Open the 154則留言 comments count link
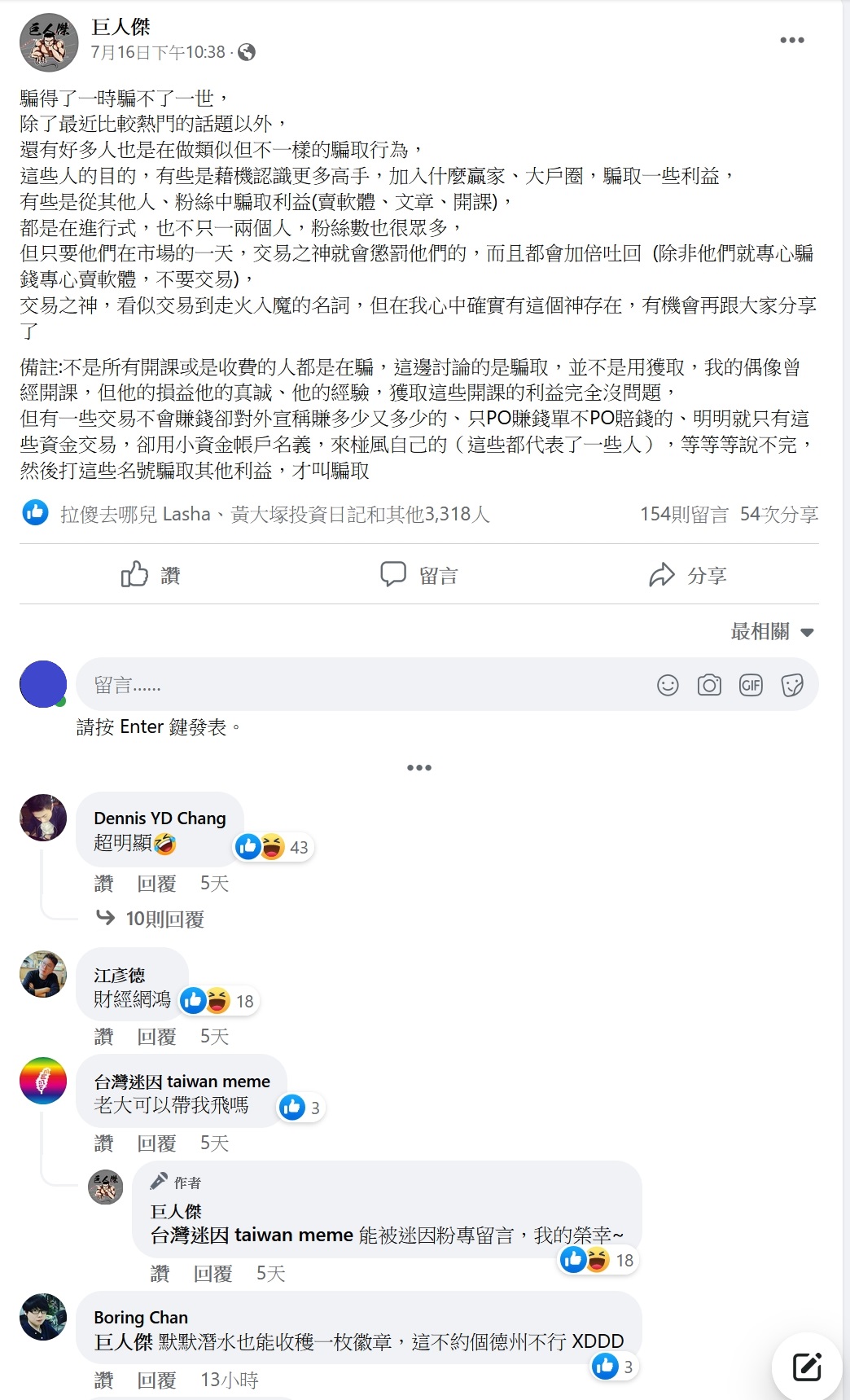The image size is (850, 1400). point(684,514)
